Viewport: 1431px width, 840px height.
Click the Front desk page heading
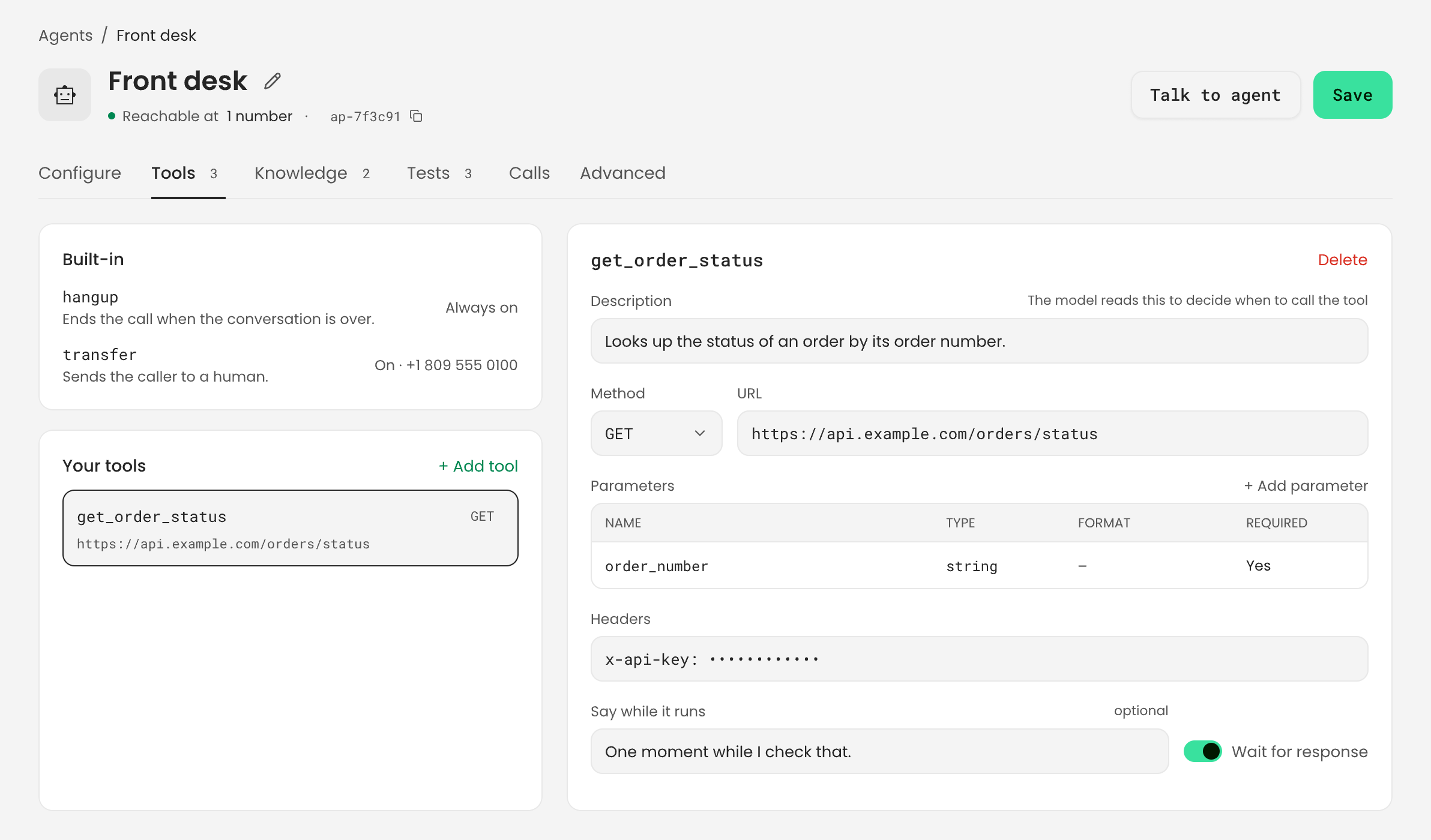178,81
